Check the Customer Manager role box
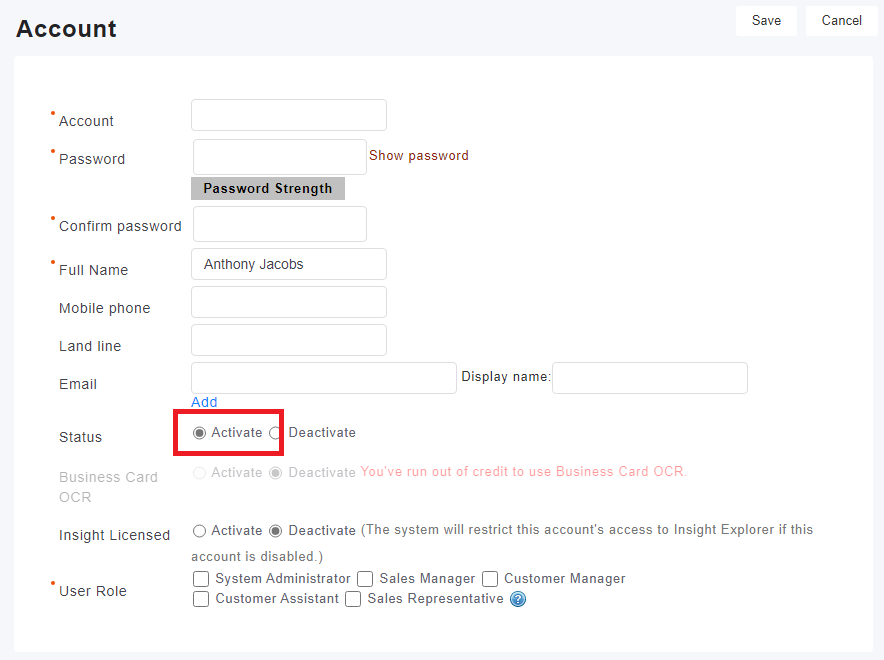884x660 pixels. point(490,579)
